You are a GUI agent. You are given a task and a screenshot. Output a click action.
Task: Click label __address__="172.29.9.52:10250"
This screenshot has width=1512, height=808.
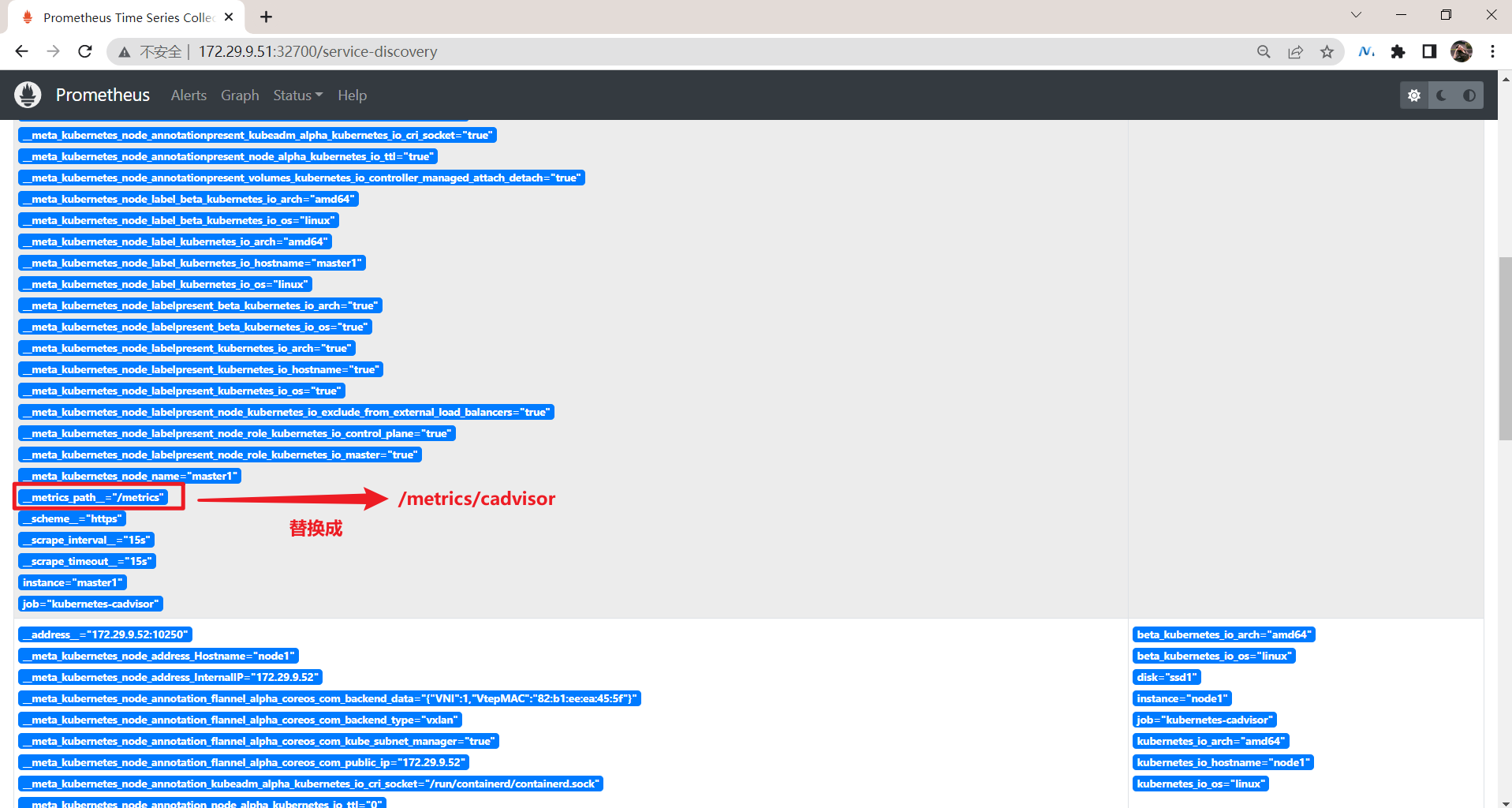pos(105,634)
